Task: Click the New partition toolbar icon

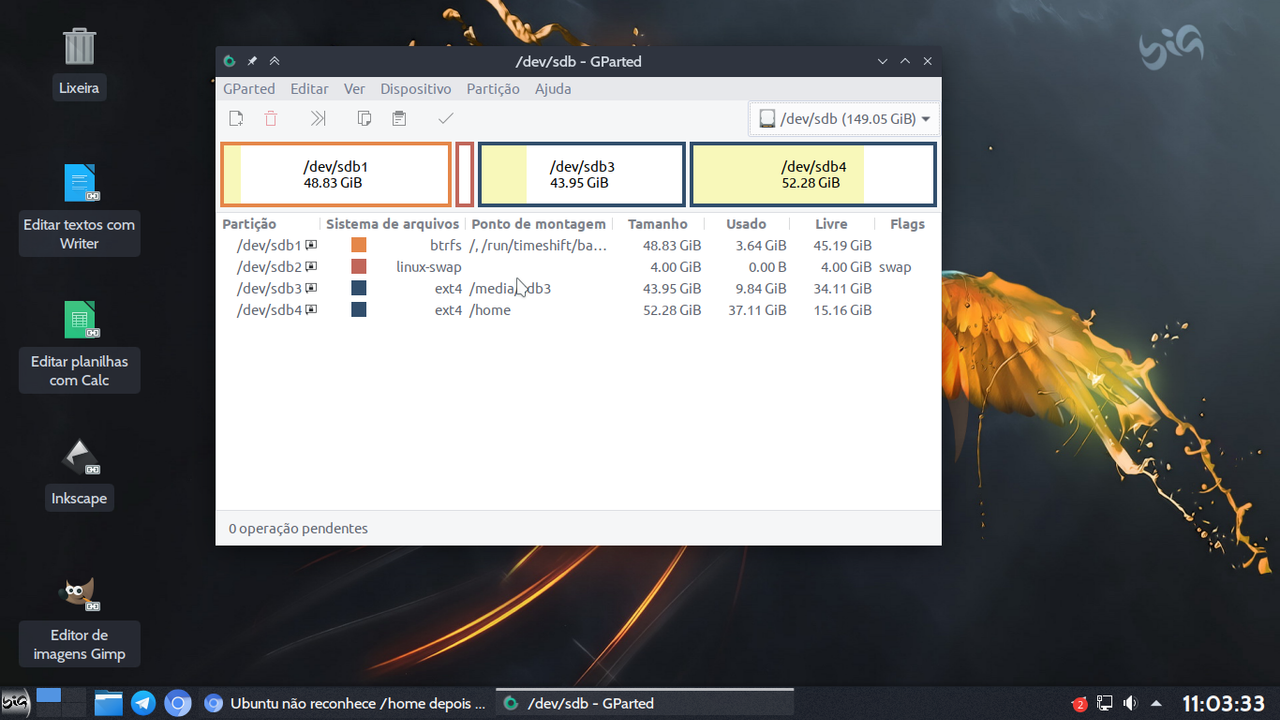Action: [x=236, y=118]
